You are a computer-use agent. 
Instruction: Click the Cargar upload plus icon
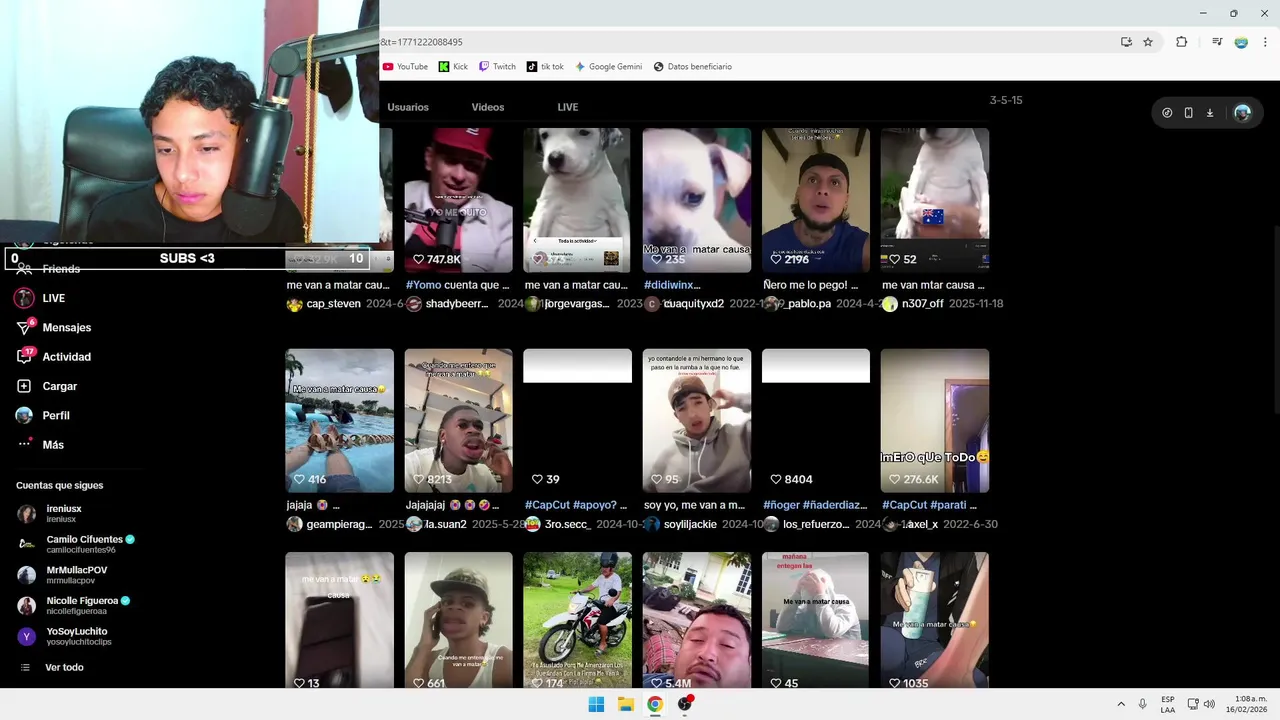click(24, 386)
